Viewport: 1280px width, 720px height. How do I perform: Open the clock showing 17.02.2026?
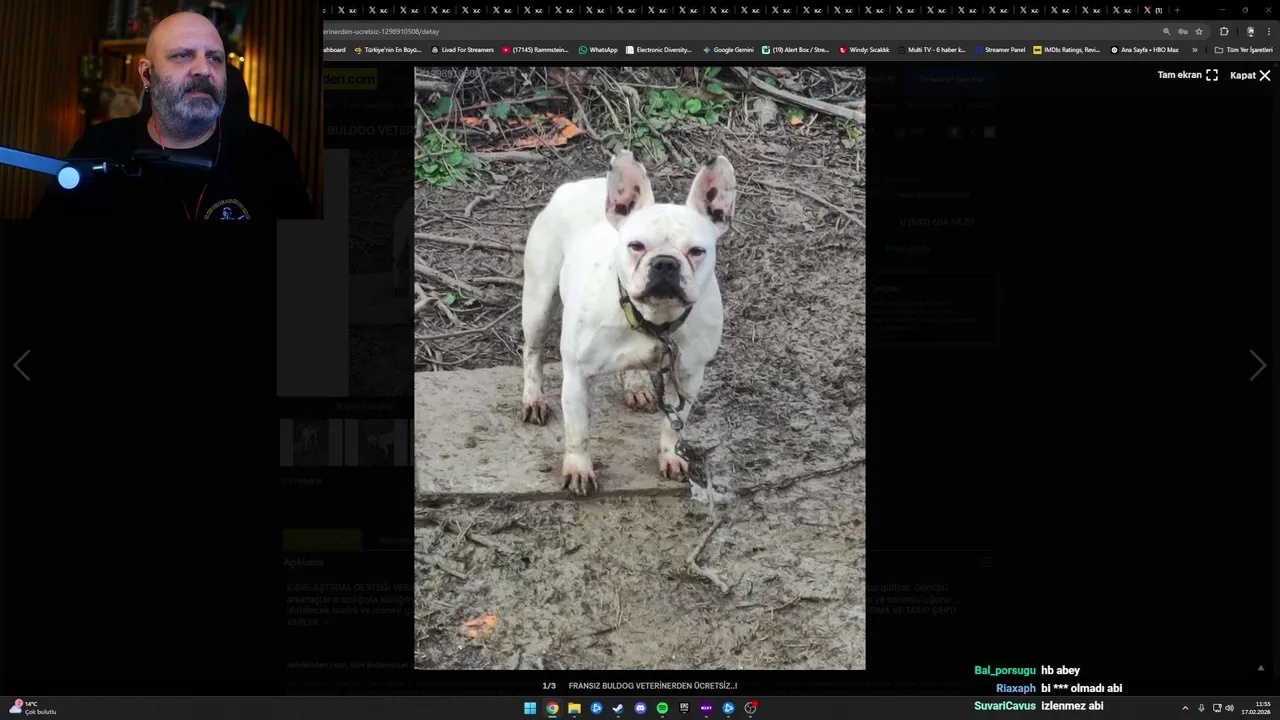[x=1256, y=708]
